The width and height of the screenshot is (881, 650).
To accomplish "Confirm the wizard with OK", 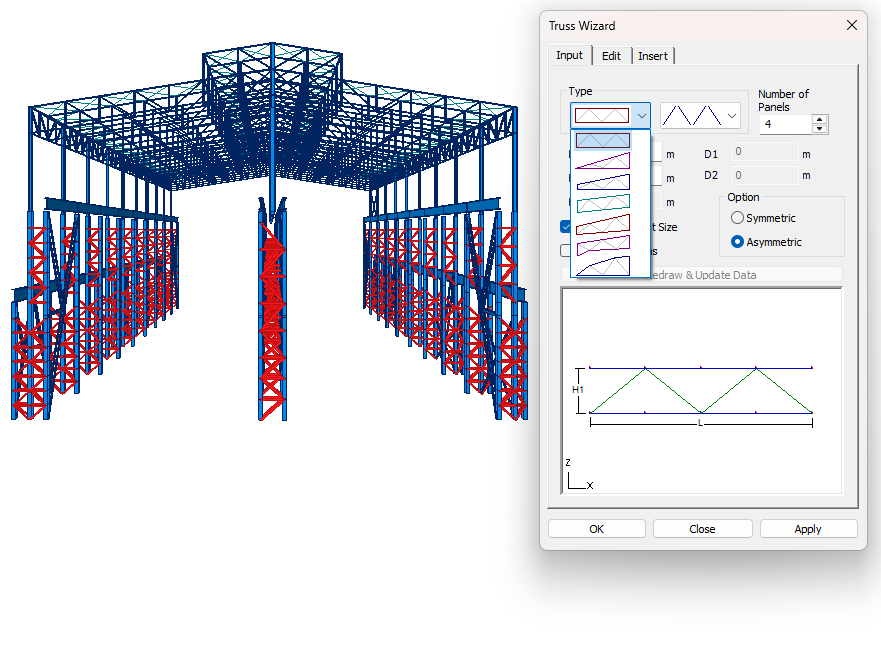I will [596, 528].
